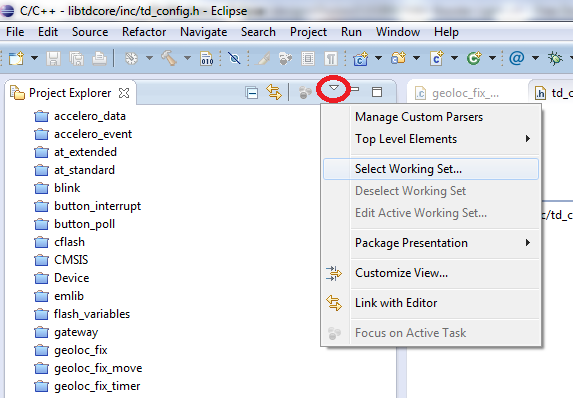Screen dimensions: 573x398
Task: Open the dropdown beside the build configuration icon
Action: pos(149,58)
